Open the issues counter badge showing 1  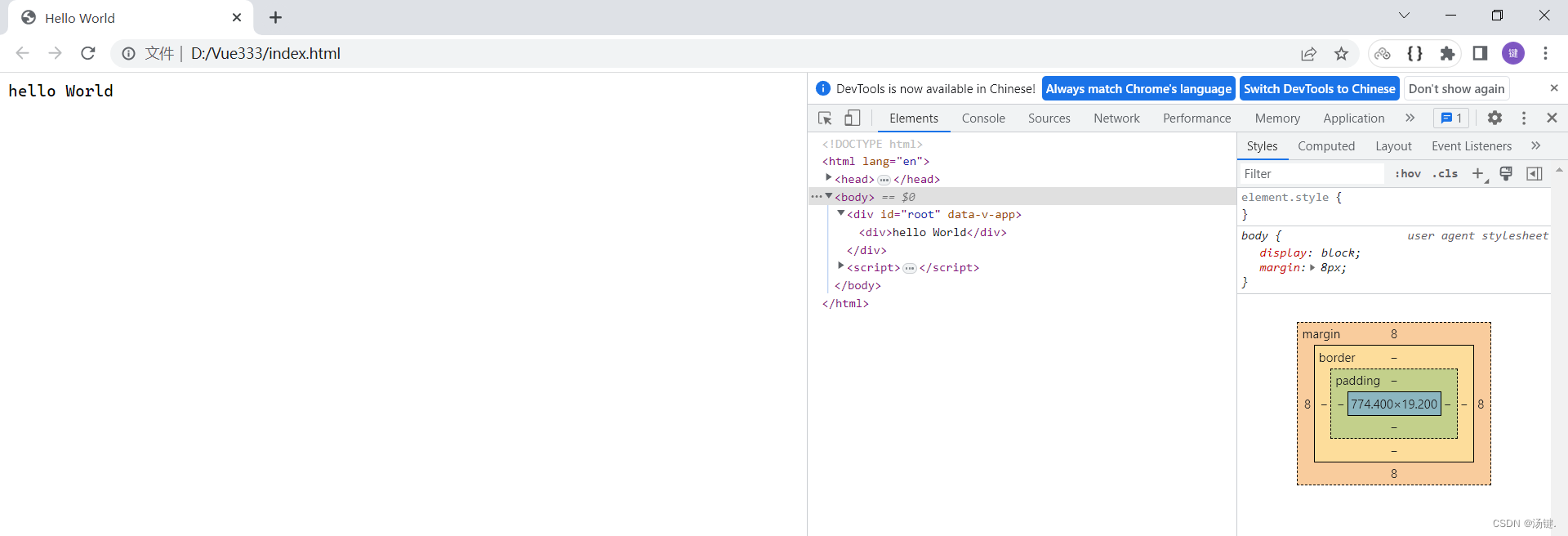point(1451,118)
